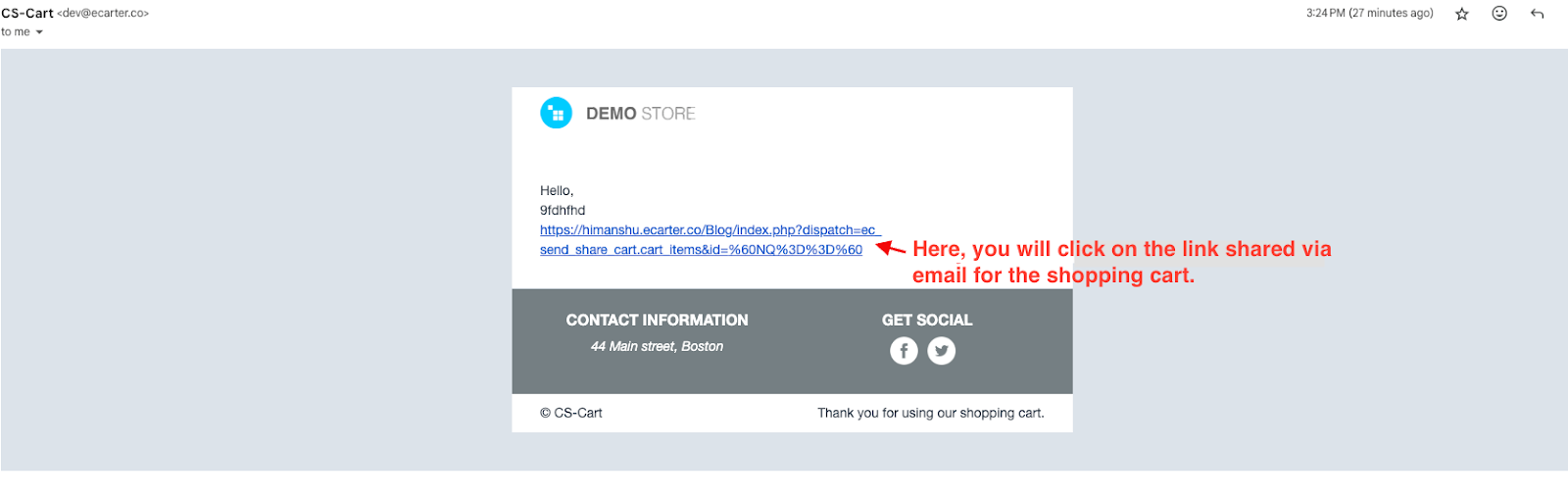1568x499 pixels.
Task: Click the reply arrow icon
Action: tap(1537, 14)
